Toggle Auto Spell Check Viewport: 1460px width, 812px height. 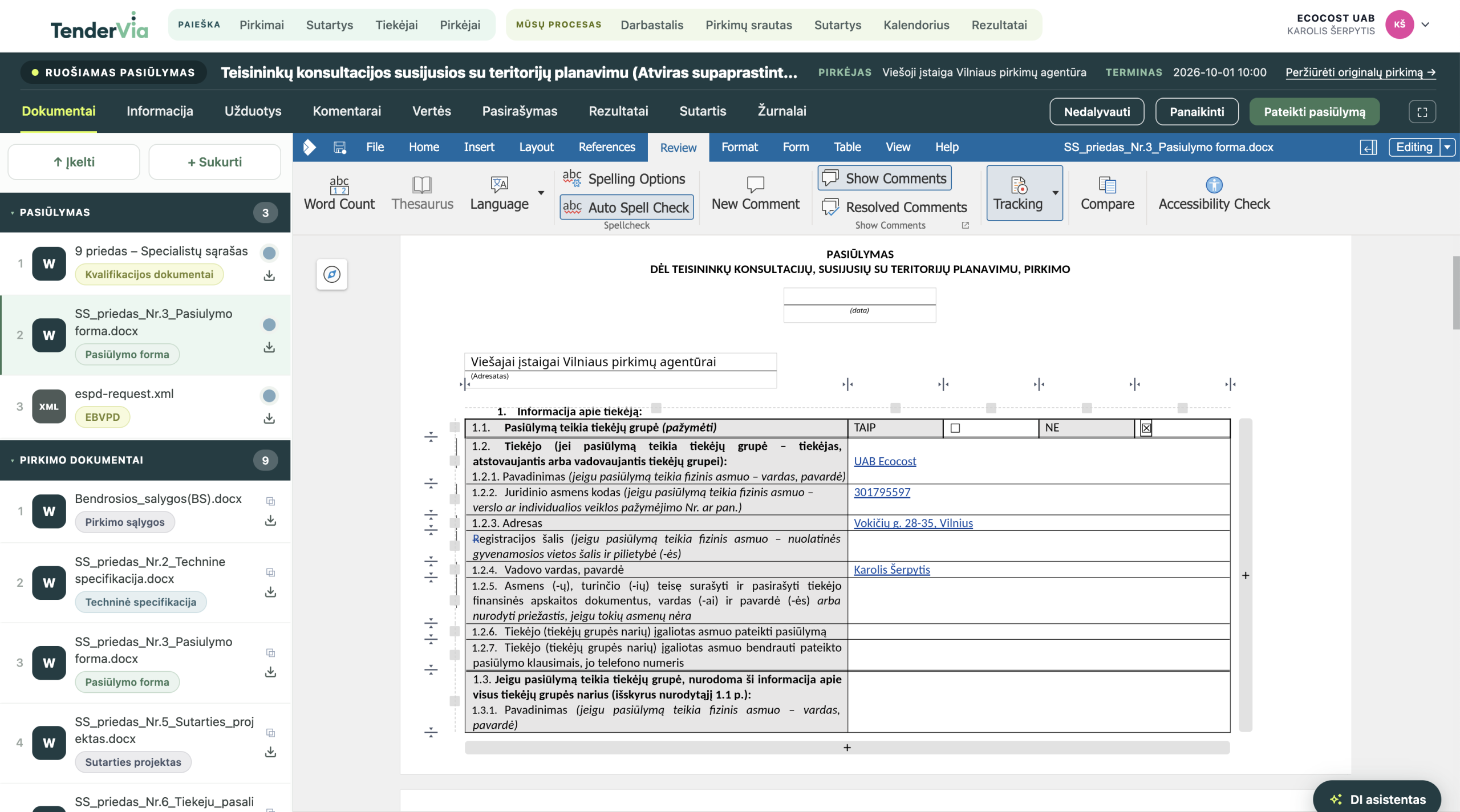pyautogui.click(x=626, y=208)
